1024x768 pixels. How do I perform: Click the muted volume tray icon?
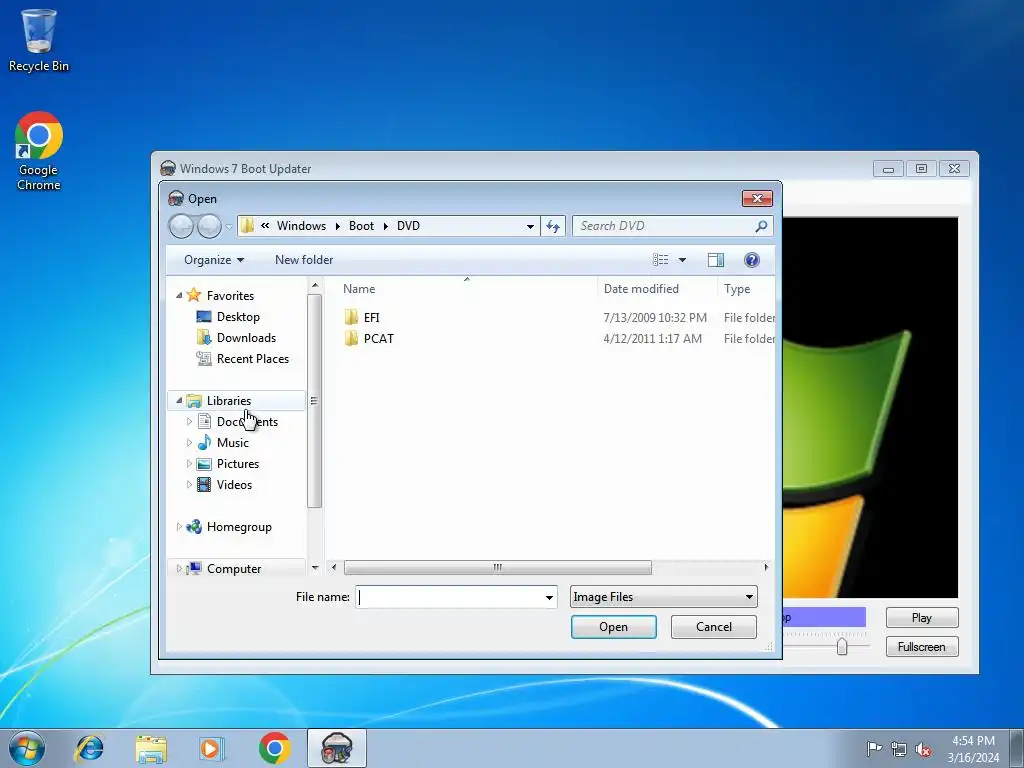[x=923, y=749]
